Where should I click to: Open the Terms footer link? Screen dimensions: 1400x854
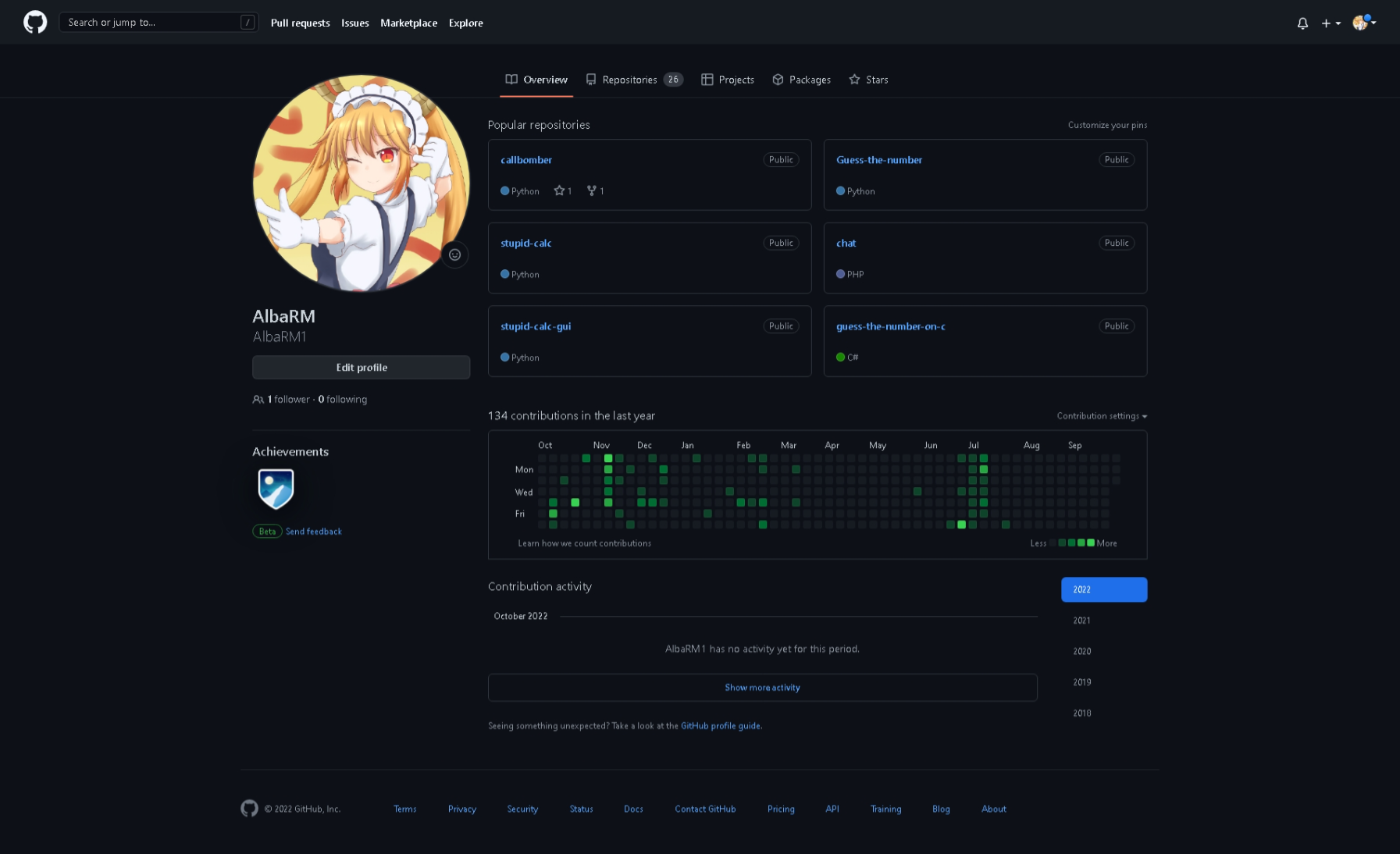pos(404,810)
